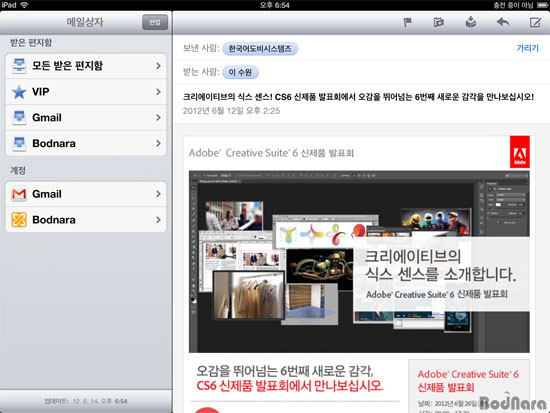This screenshot has height=413, width=550.
Task: Open Gmail account chevron under 계정
Action: point(158,194)
